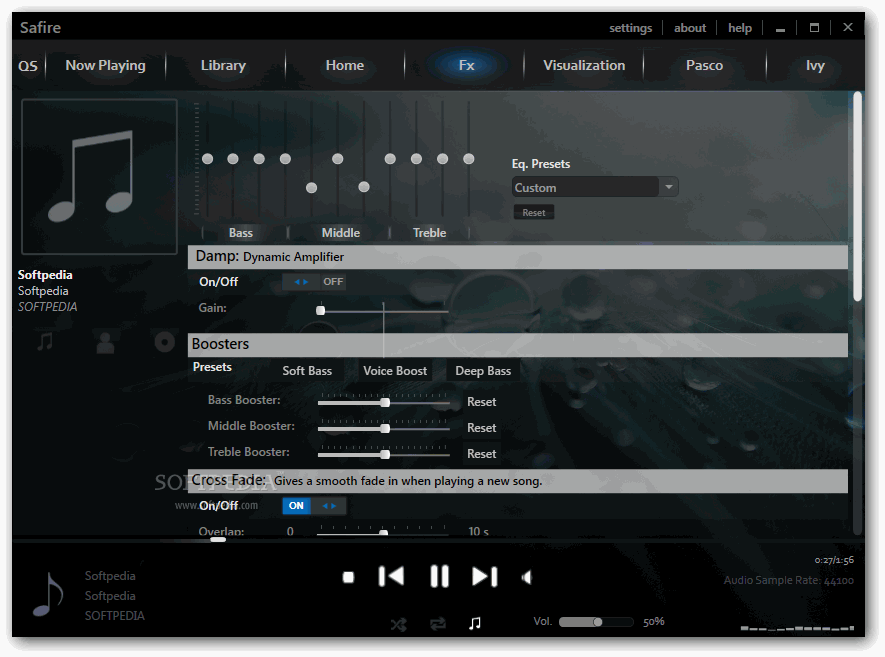Click the Cross Fade Overlap slider handle
This screenshot has width=885, height=657.
click(383, 532)
